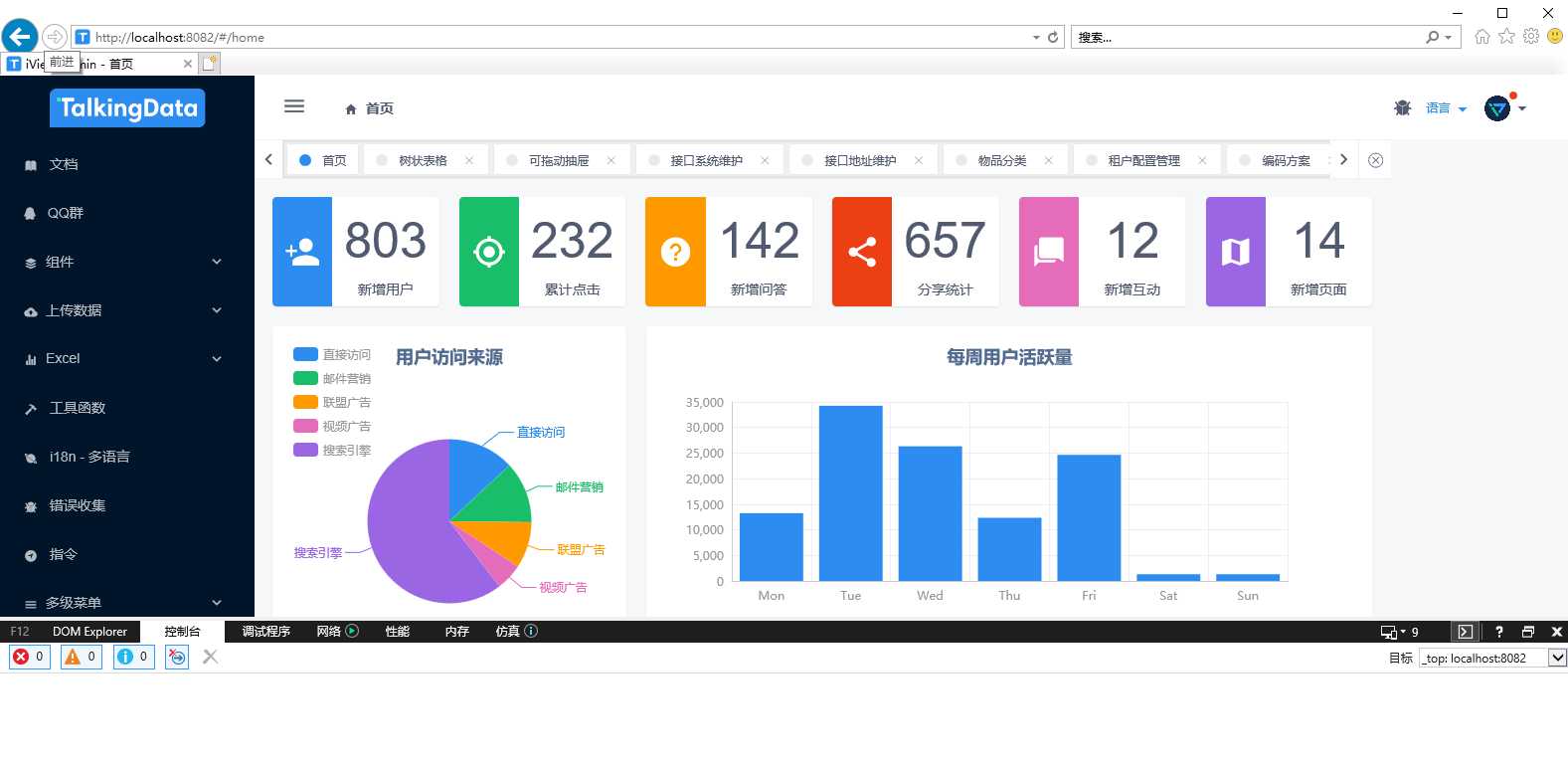This screenshot has width=1568, height=764.
Task: Click the blue new-user card icon
Action: point(302,252)
